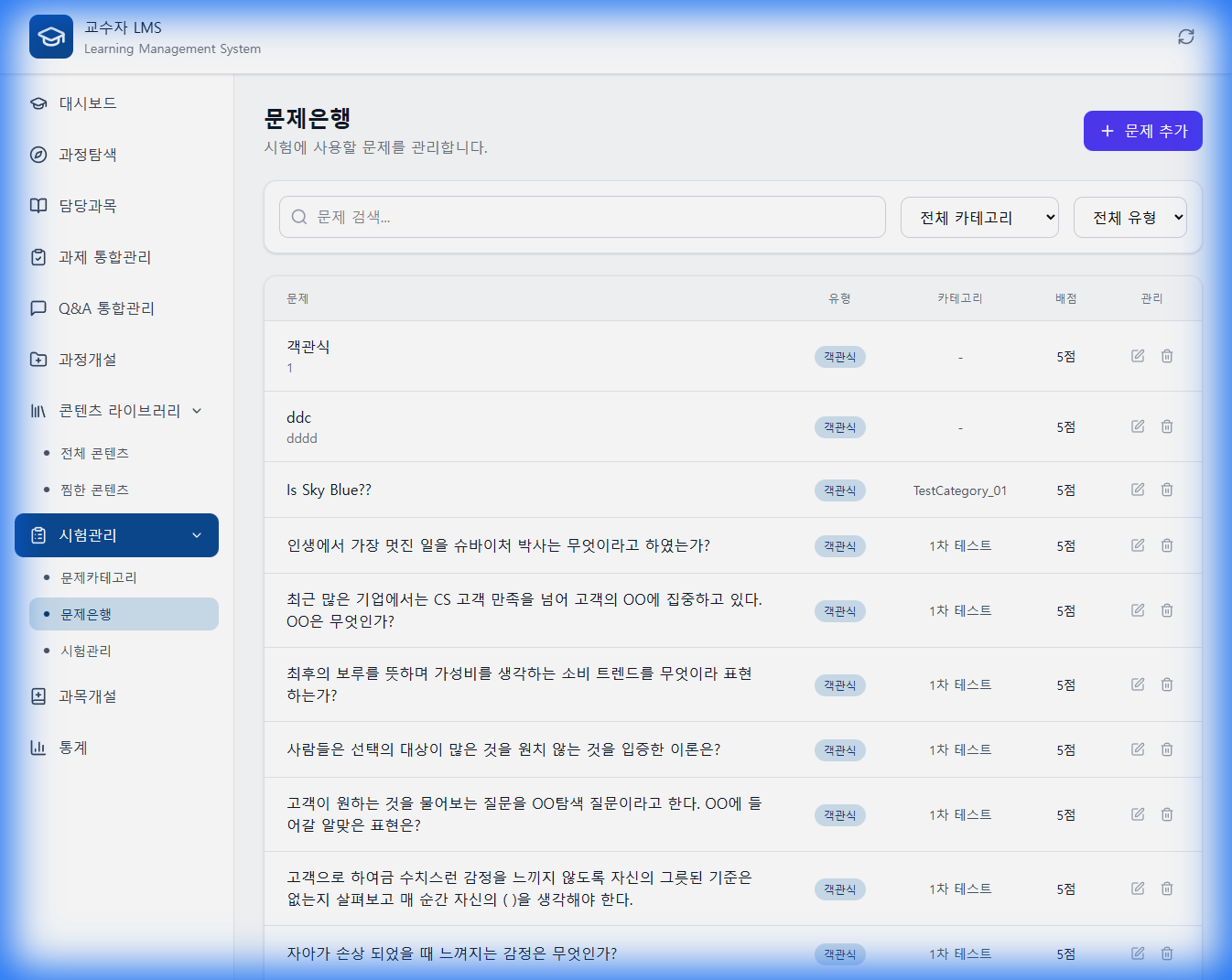
Task: Click the refresh icon in the header
Action: pos(1185,37)
